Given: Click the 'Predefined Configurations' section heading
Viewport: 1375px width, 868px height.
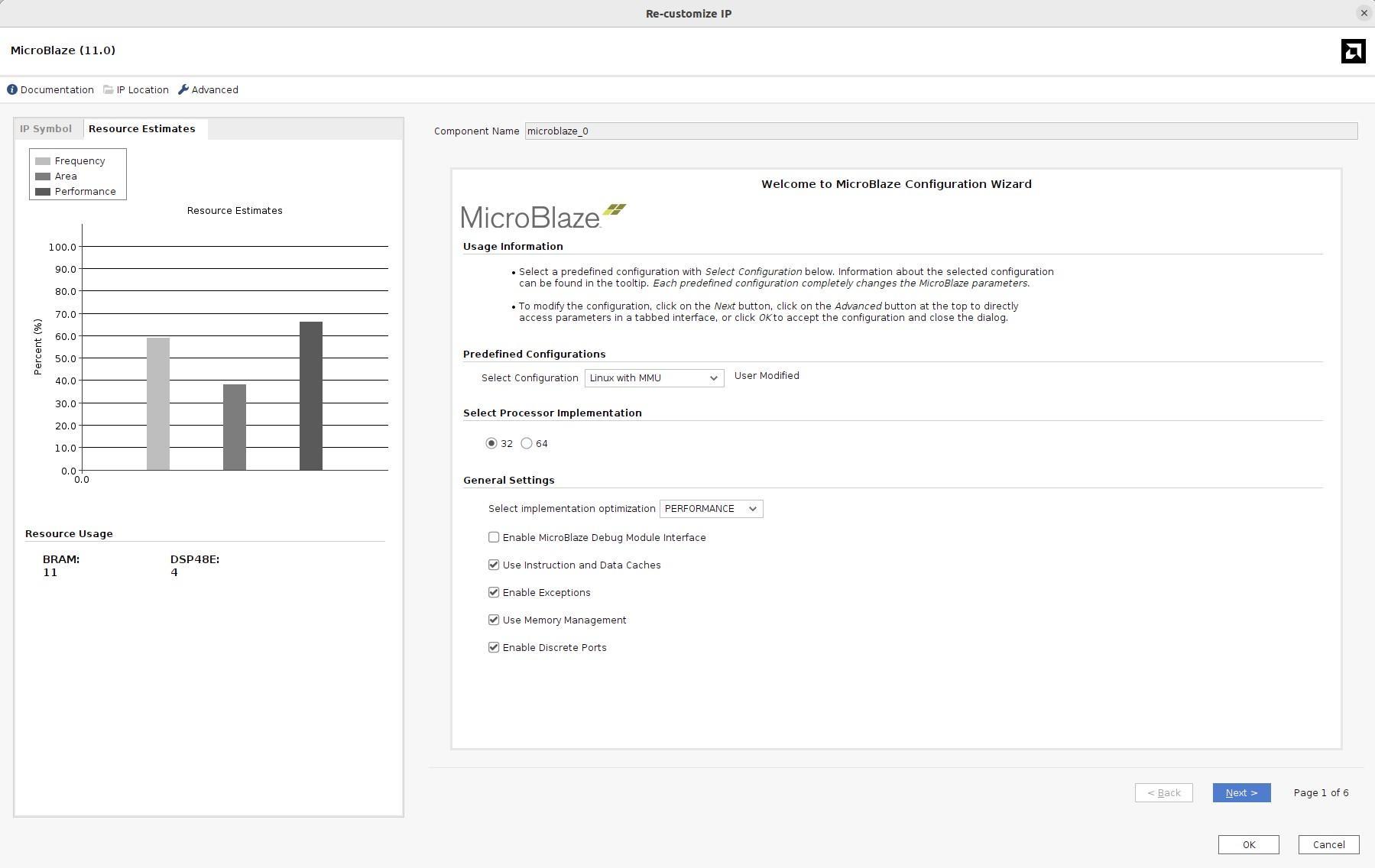Looking at the screenshot, I should tap(534, 354).
